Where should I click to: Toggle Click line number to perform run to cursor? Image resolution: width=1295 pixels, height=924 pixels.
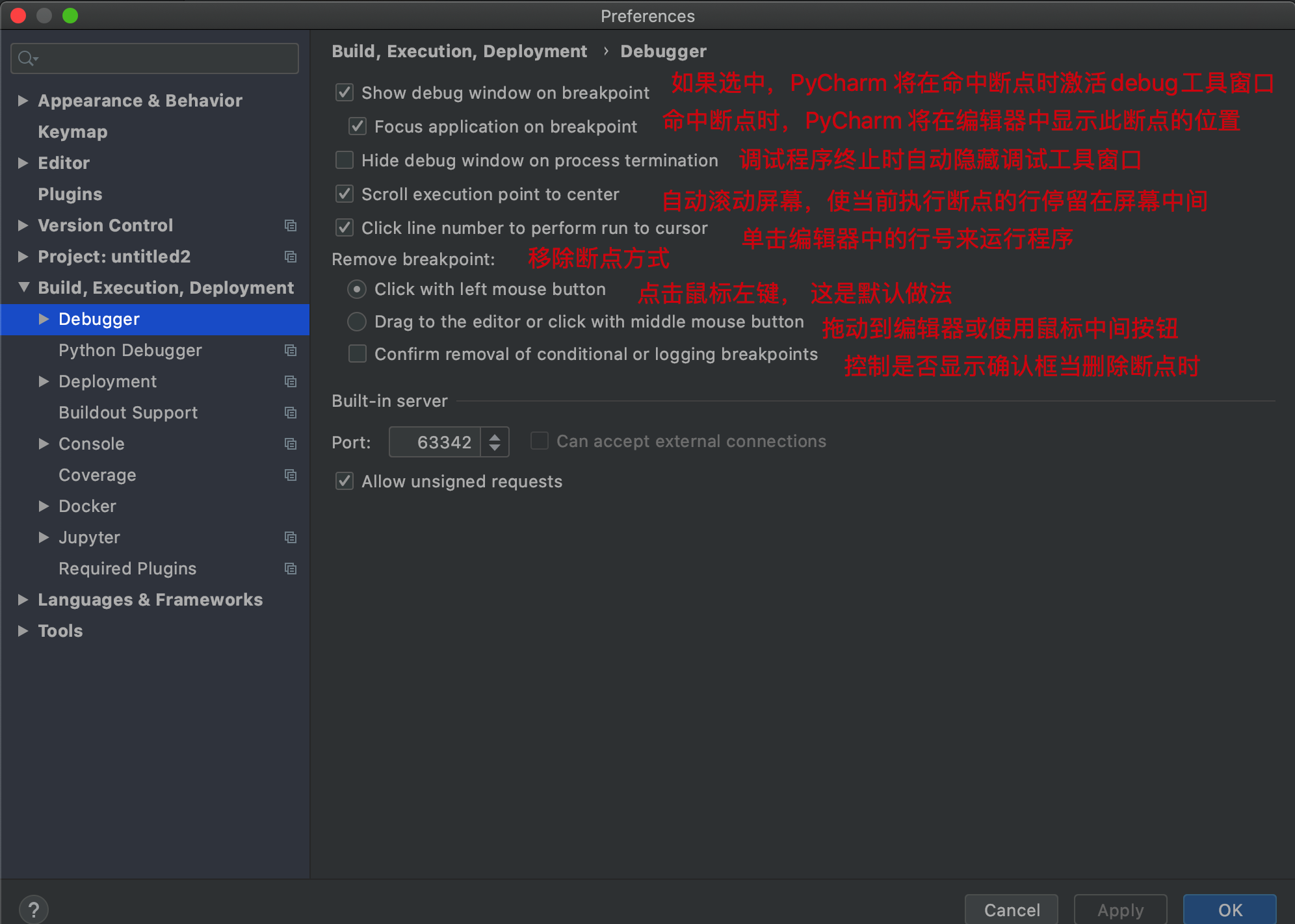pos(345,227)
